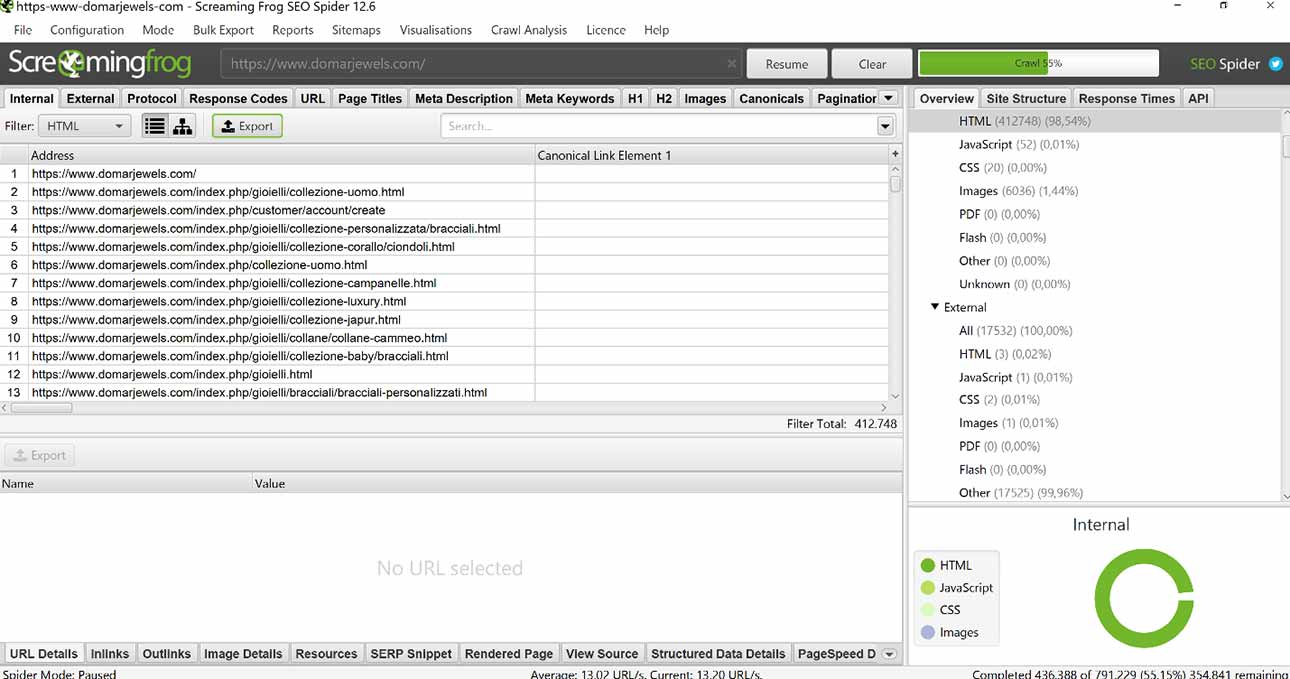The image size is (1290, 679).
Task: Open the Outlinks bottom tab
Action: (x=166, y=654)
